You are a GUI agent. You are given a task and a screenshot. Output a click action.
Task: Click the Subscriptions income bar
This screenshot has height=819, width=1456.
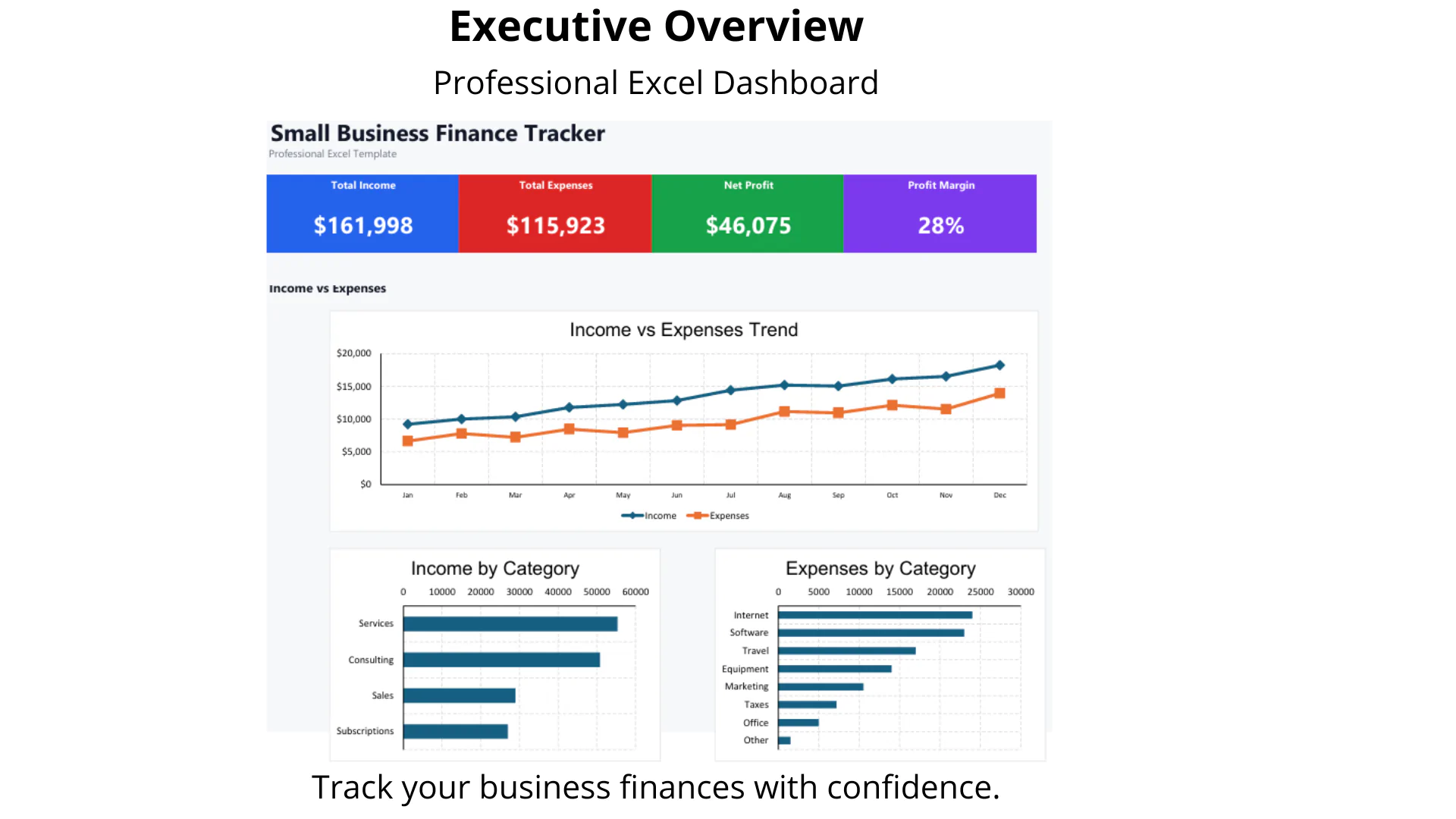click(456, 731)
